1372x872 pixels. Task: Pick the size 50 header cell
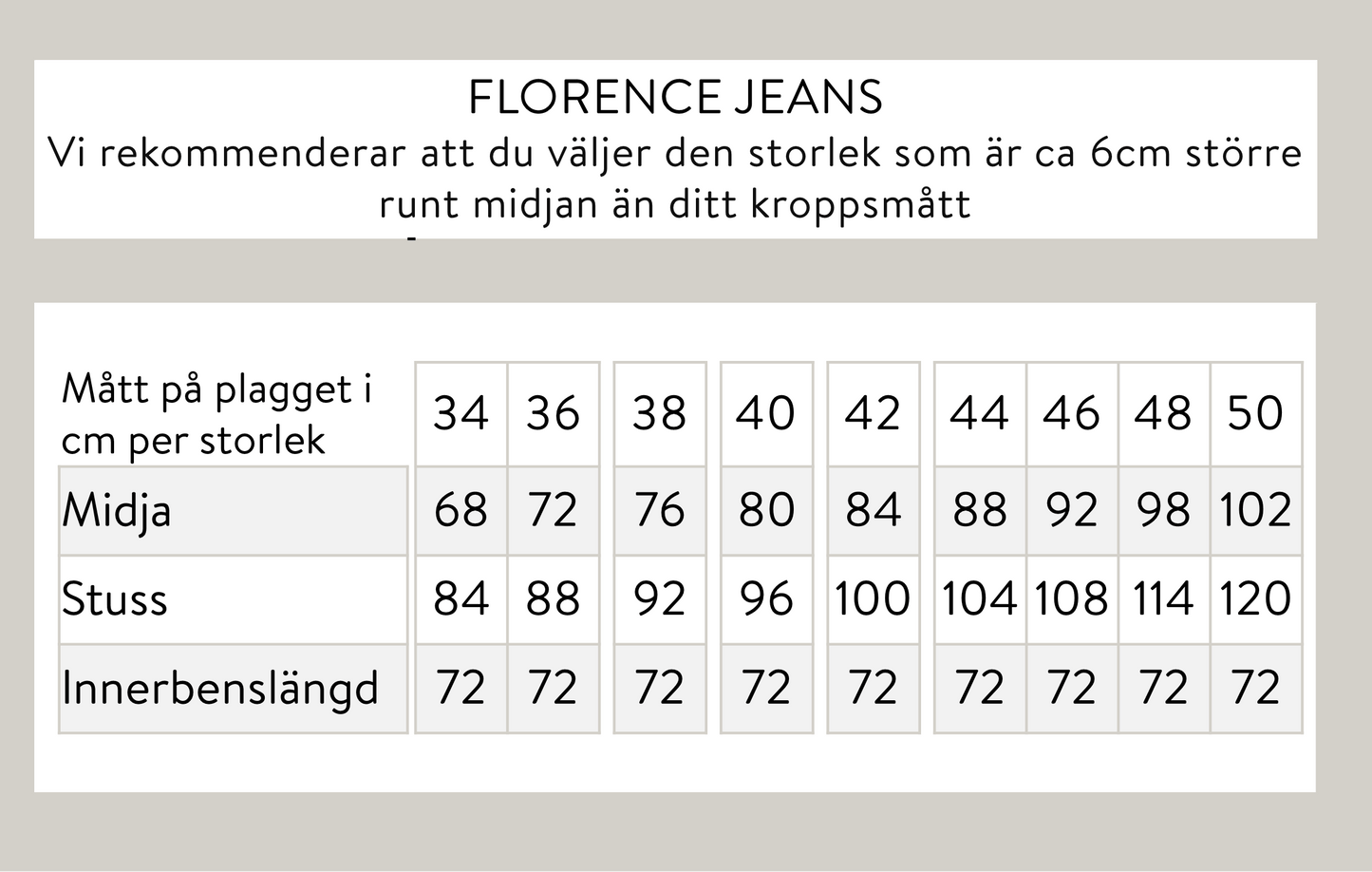[x=1255, y=413]
